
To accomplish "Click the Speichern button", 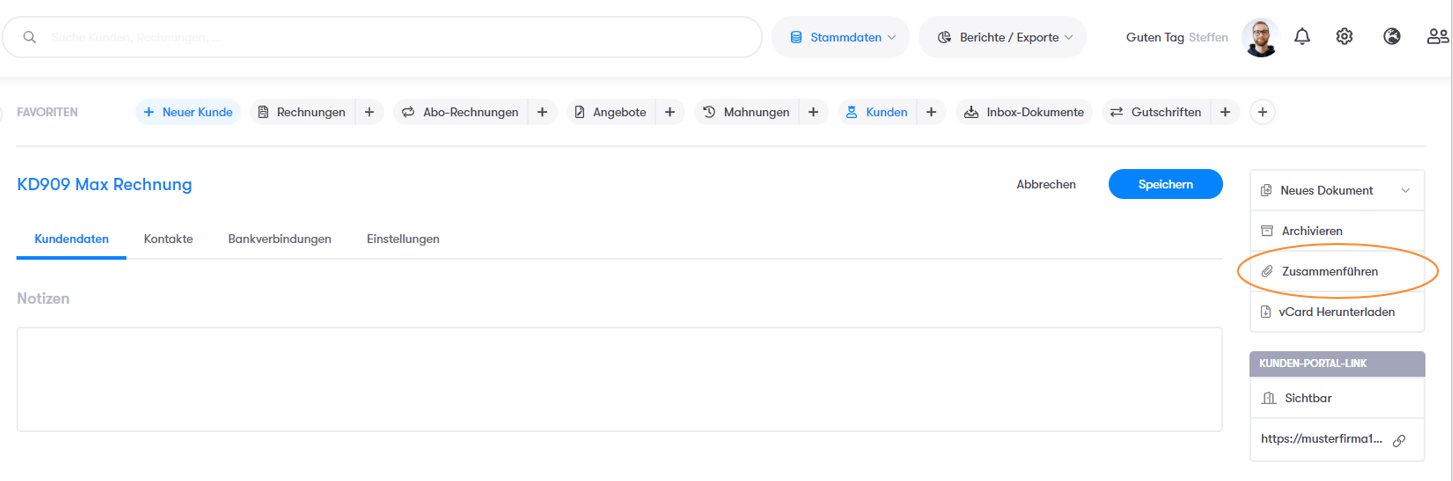I will [1165, 185].
